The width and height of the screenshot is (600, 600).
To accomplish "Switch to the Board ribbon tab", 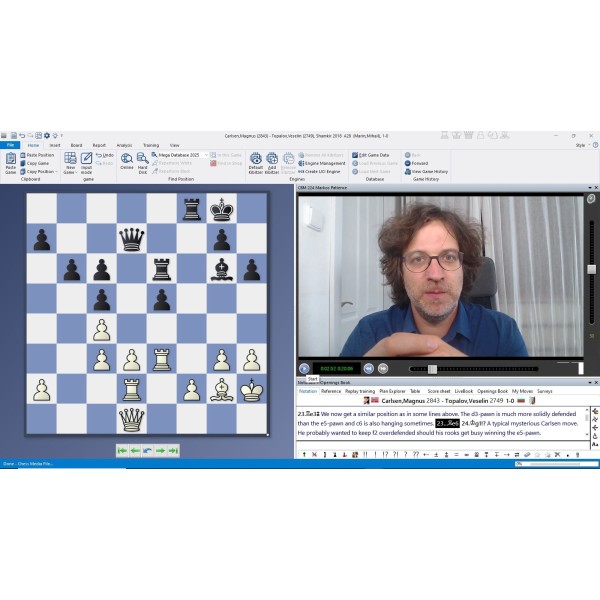I will 77,145.
